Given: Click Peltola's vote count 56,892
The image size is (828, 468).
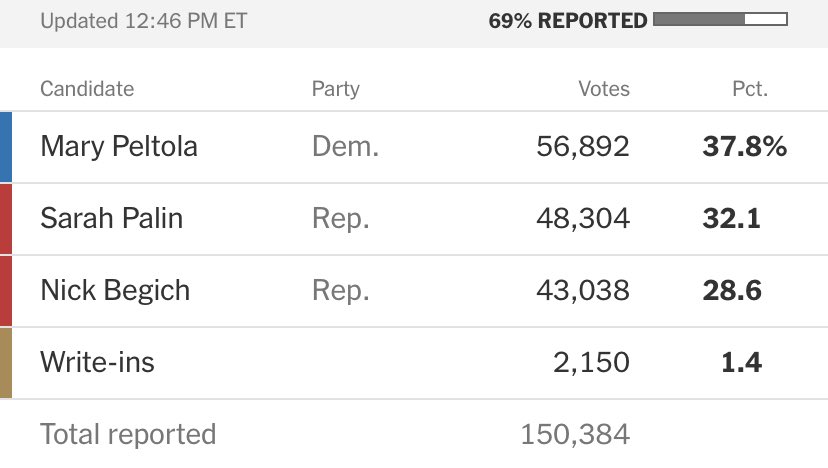Looking at the screenshot, I should pos(583,146).
